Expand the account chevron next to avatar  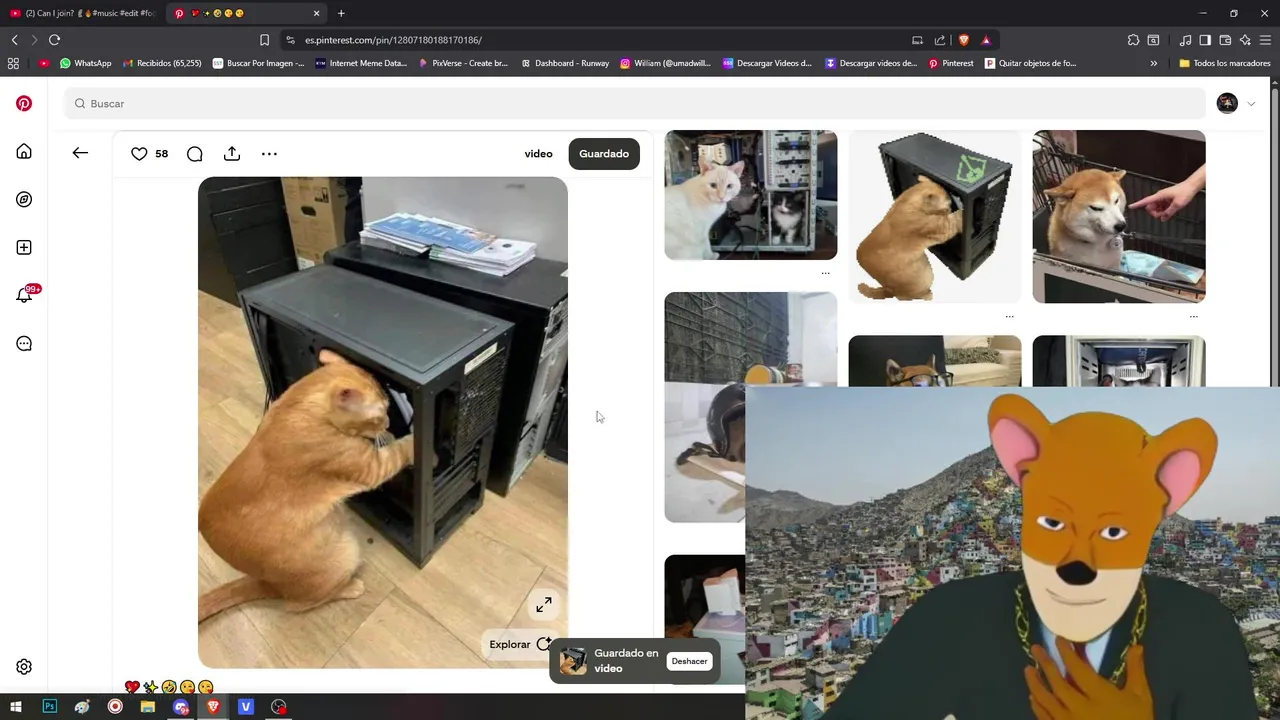pos(1251,103)
